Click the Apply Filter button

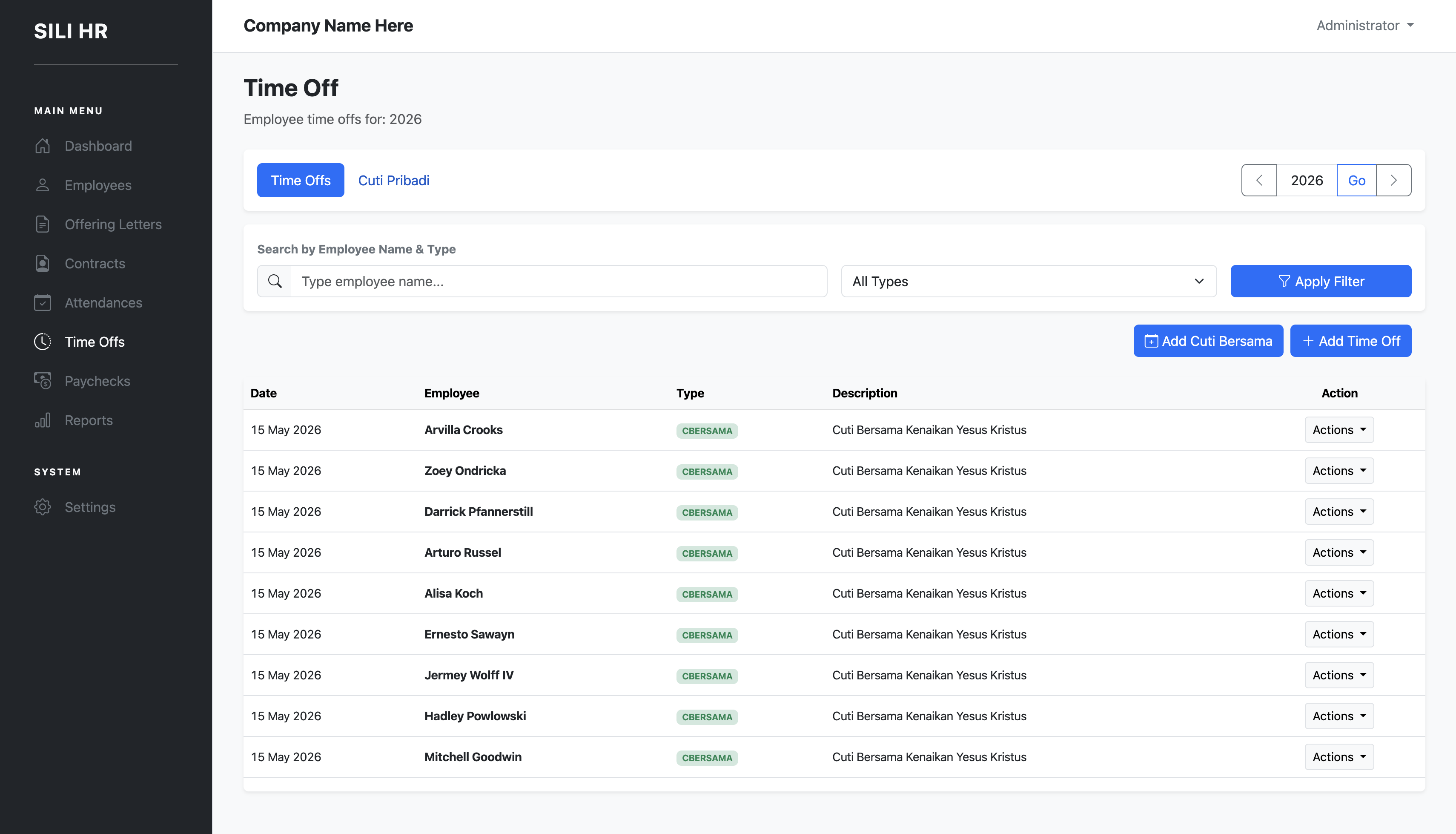(x=1321, y=281)
